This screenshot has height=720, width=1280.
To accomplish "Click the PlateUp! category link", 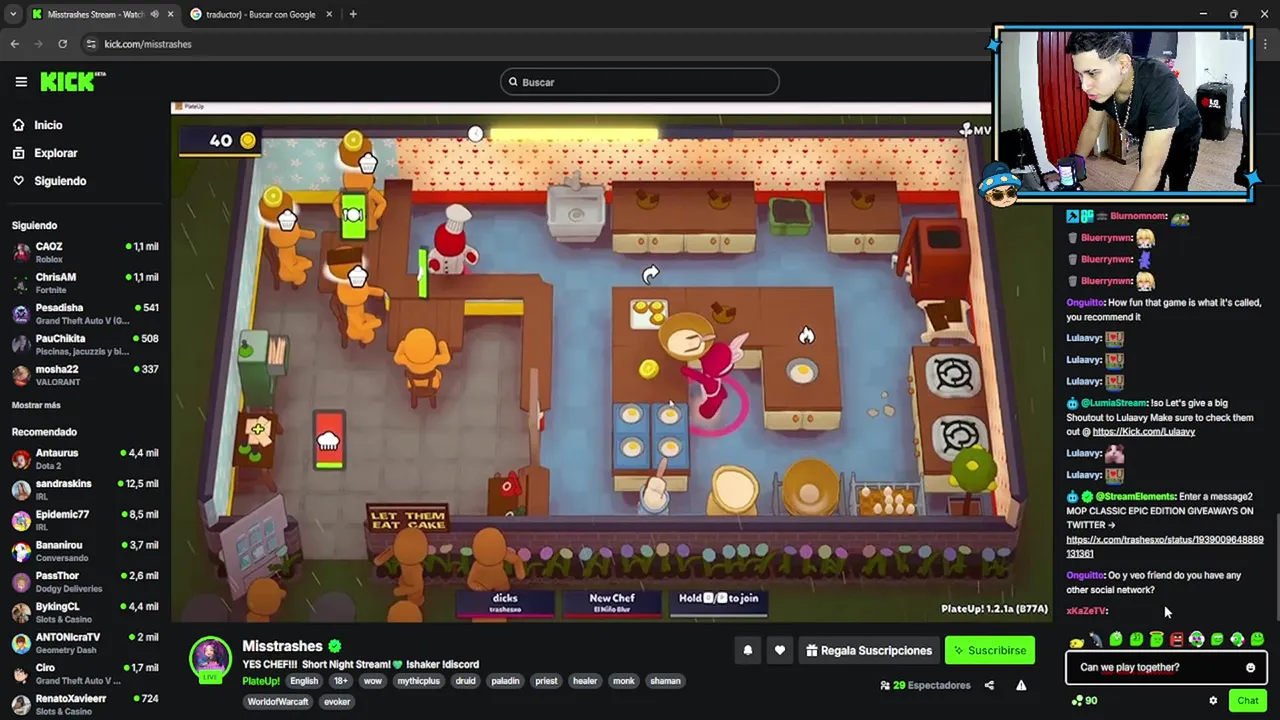I will [x=261, y=681].
